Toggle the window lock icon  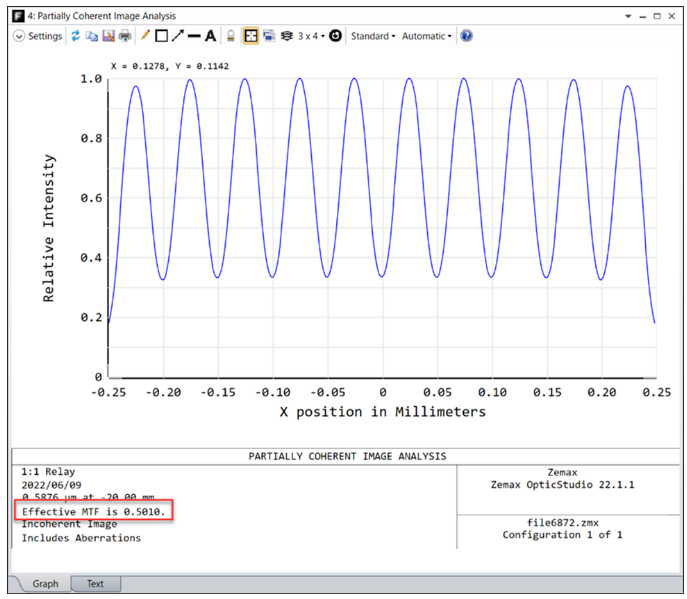[x=230, y=36]
